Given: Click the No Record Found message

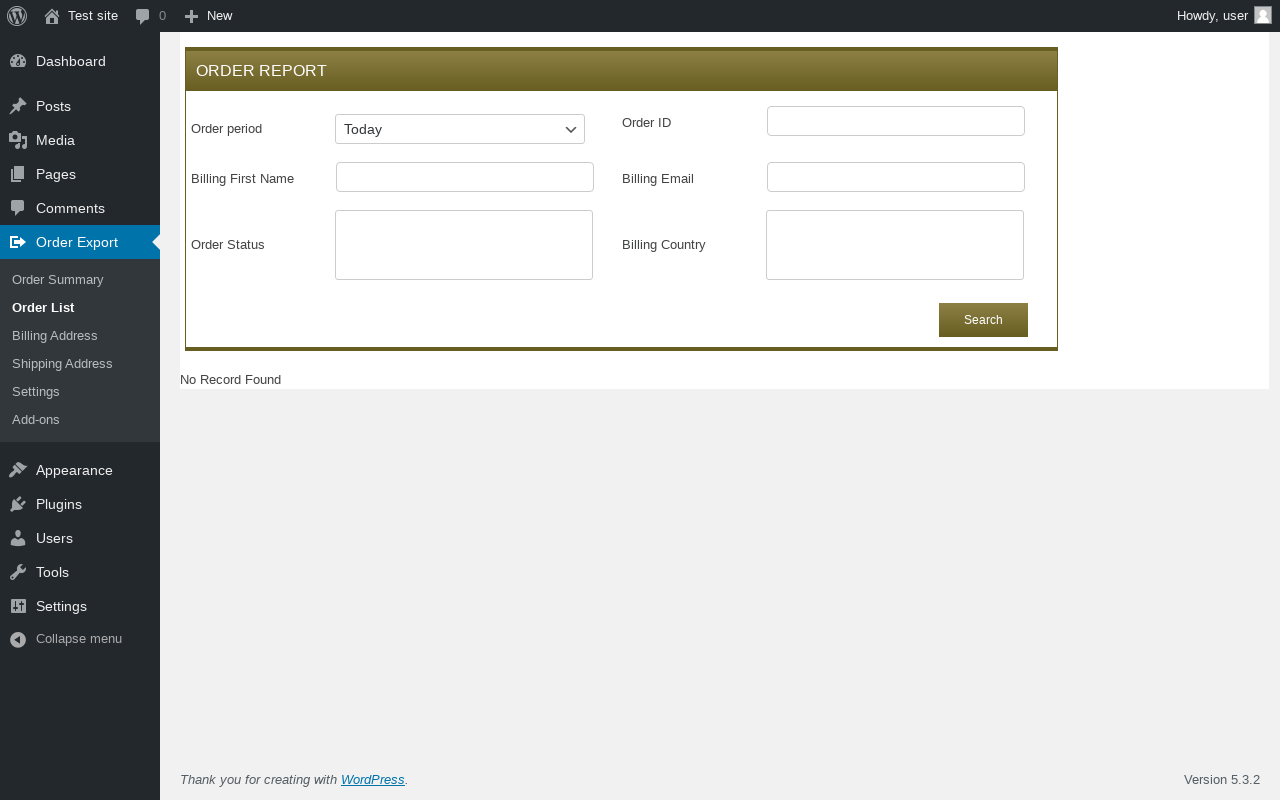Looking at the screenshot, I should click(230, 380).
